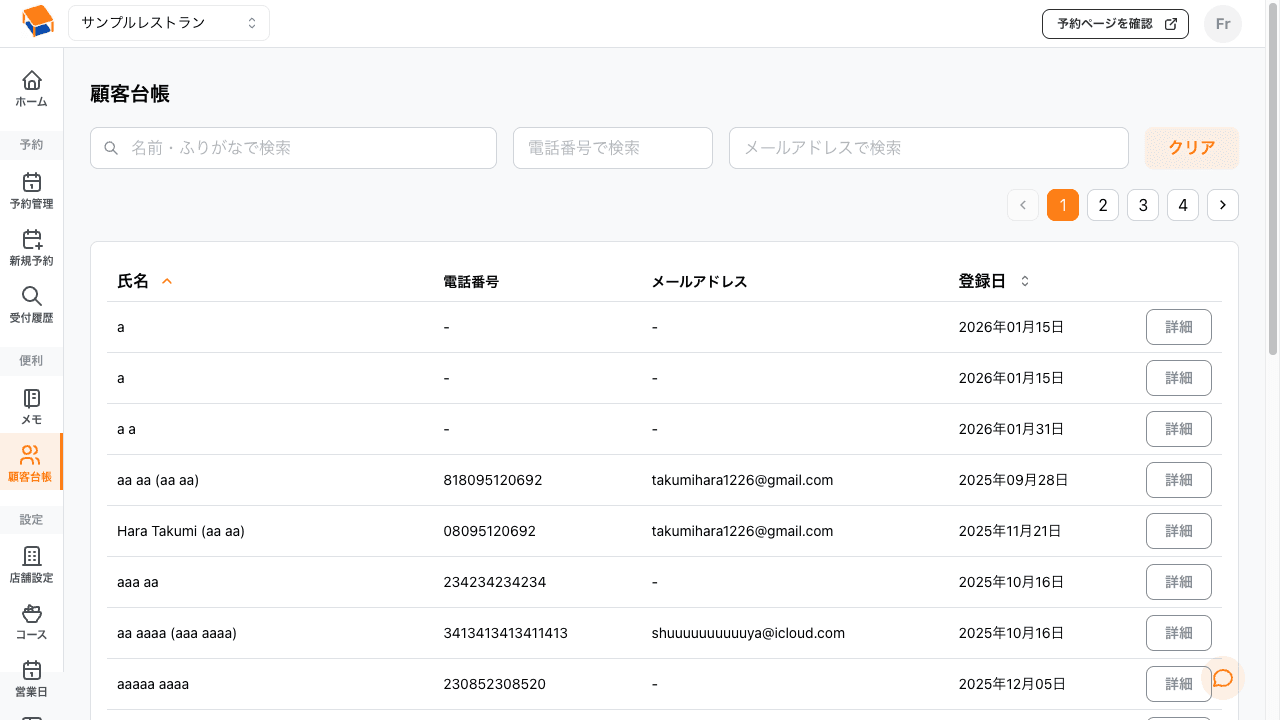The height and width of the screenshot is (720, 1280).
Task: Open 詳細 for Hara Takumi (aa aa)
Action: pyautogui.click(x=1178, y=531)
